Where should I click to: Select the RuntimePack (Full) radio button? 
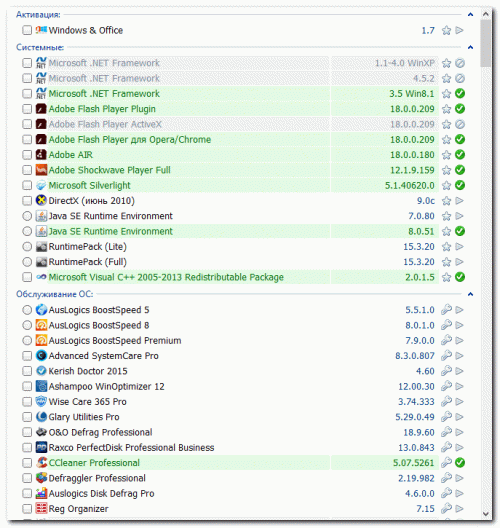27,262
